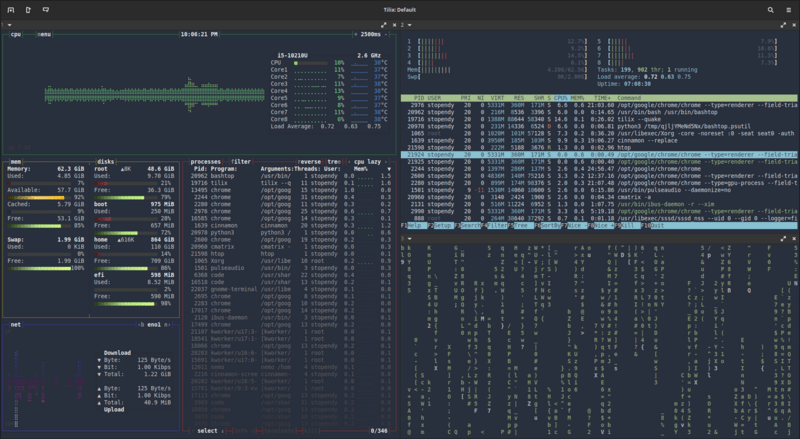Click the Tilix search magnifier icon
Screen dimensions: 800x439
click(771, 9)
